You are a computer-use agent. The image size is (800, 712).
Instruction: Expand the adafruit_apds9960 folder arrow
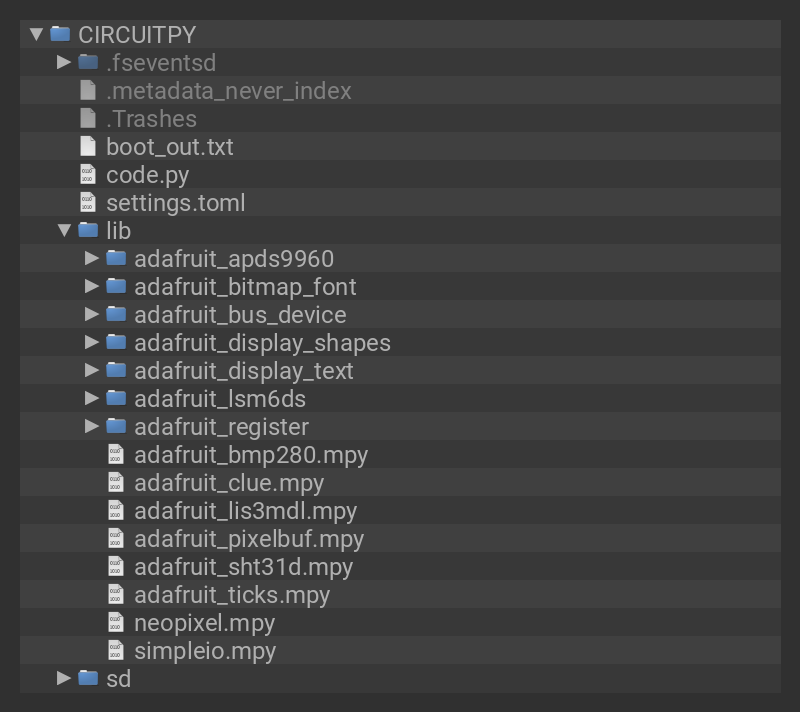[92, 258]
